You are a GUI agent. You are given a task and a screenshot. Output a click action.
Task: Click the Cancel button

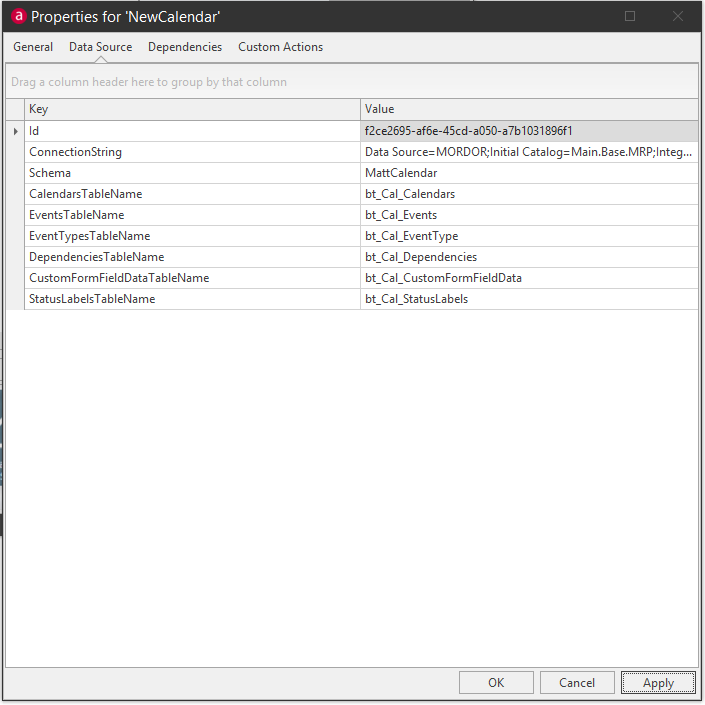(577, 683)
